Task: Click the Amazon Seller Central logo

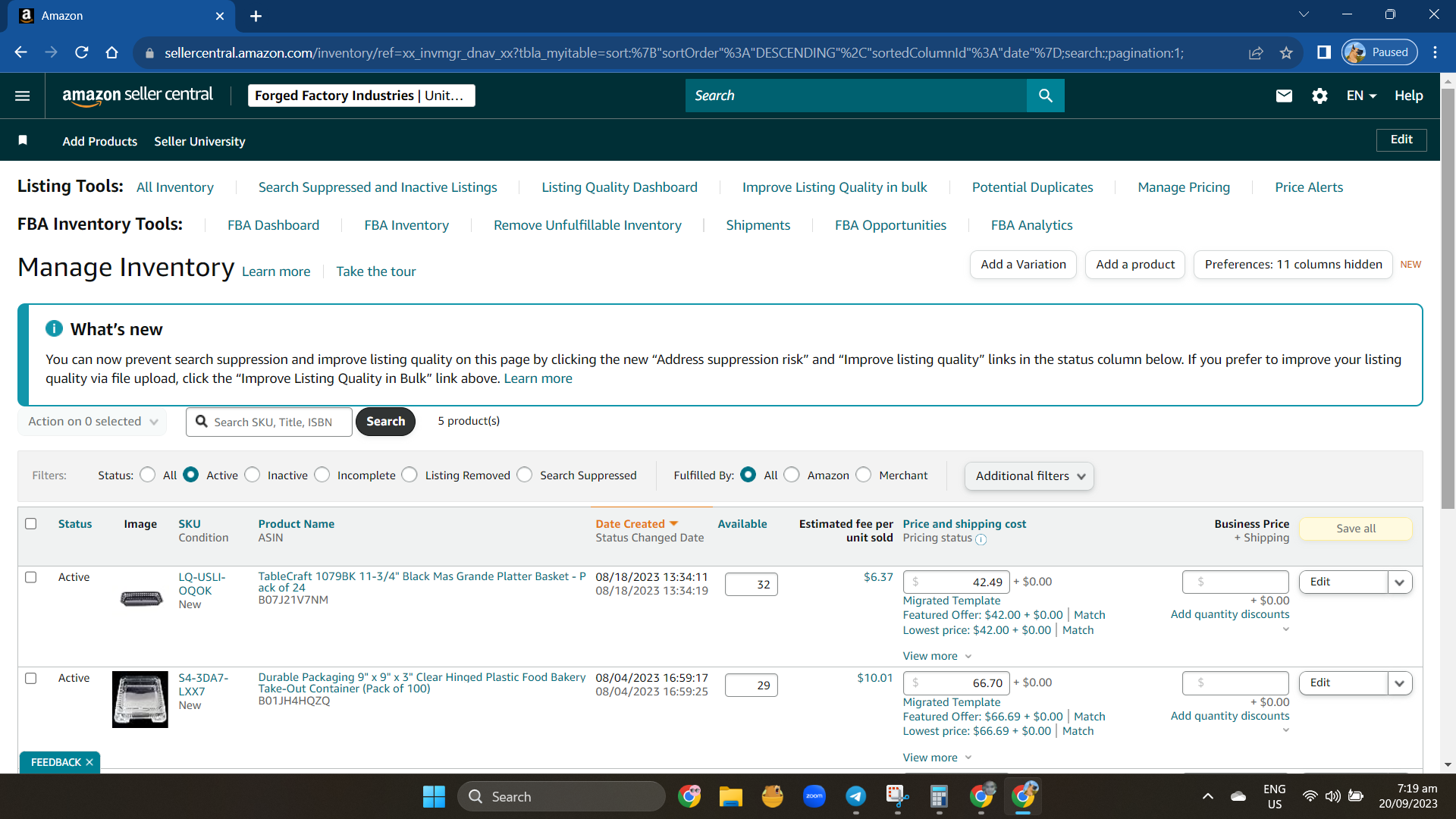Action: [137, 96]
